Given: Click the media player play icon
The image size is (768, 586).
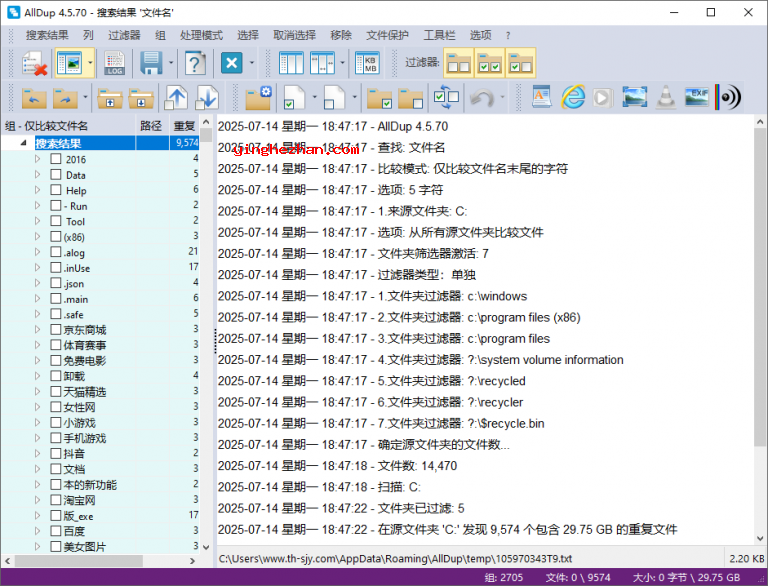Looking at the screenshot, I should pos(603,97).
